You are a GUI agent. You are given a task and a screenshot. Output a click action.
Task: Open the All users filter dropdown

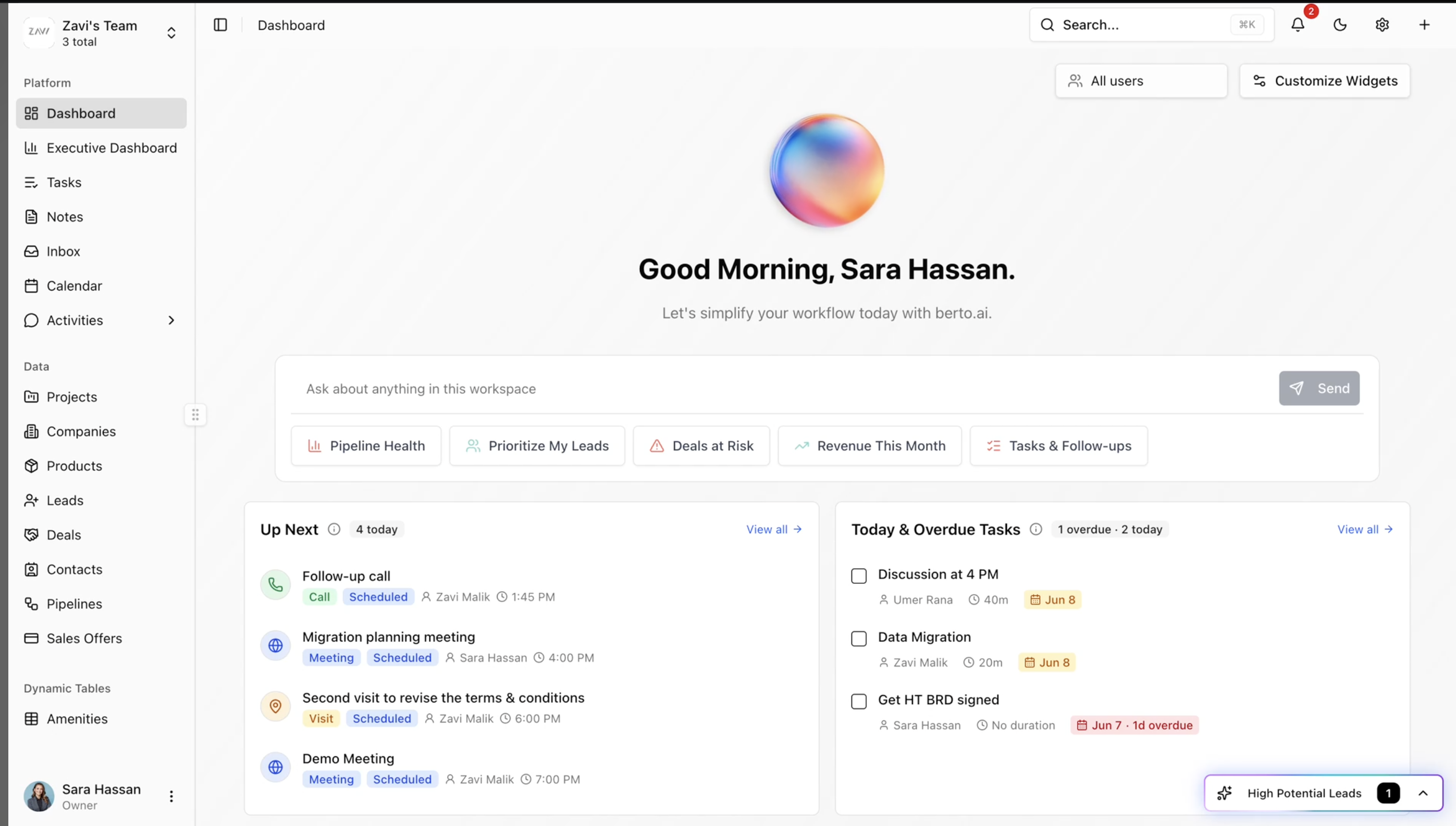(x=1141, y=81)
